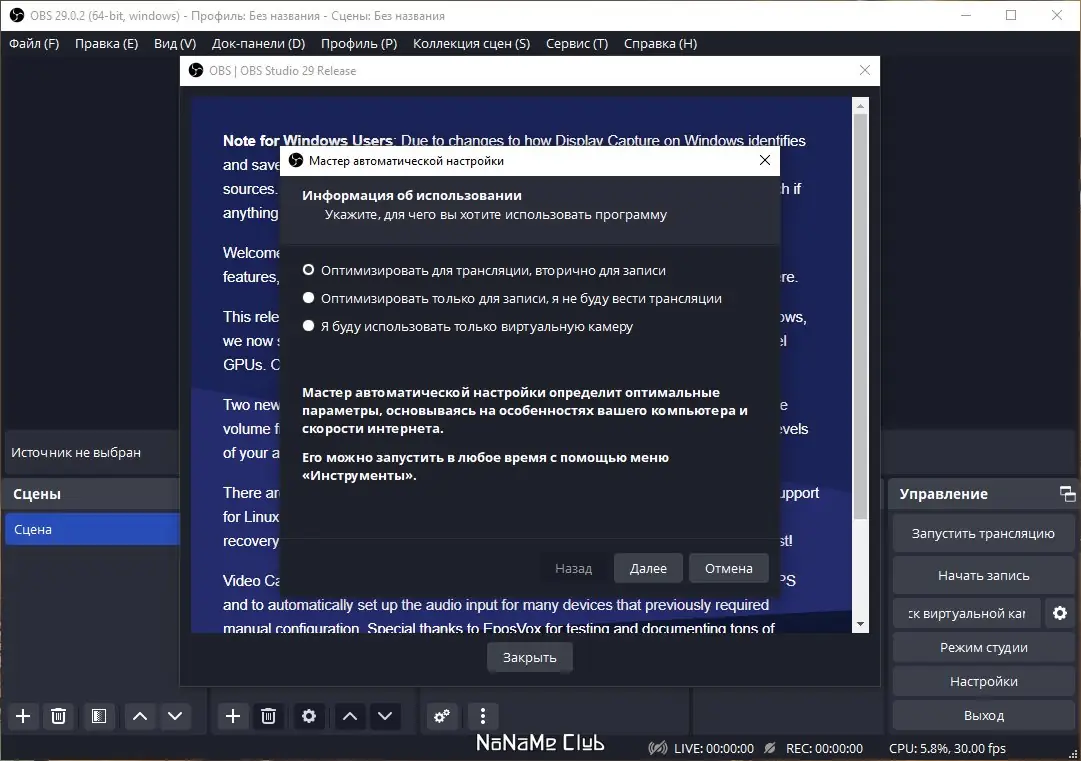Open the Файл menu
This screenshot has height=761, width=1081.
(34, 43)
